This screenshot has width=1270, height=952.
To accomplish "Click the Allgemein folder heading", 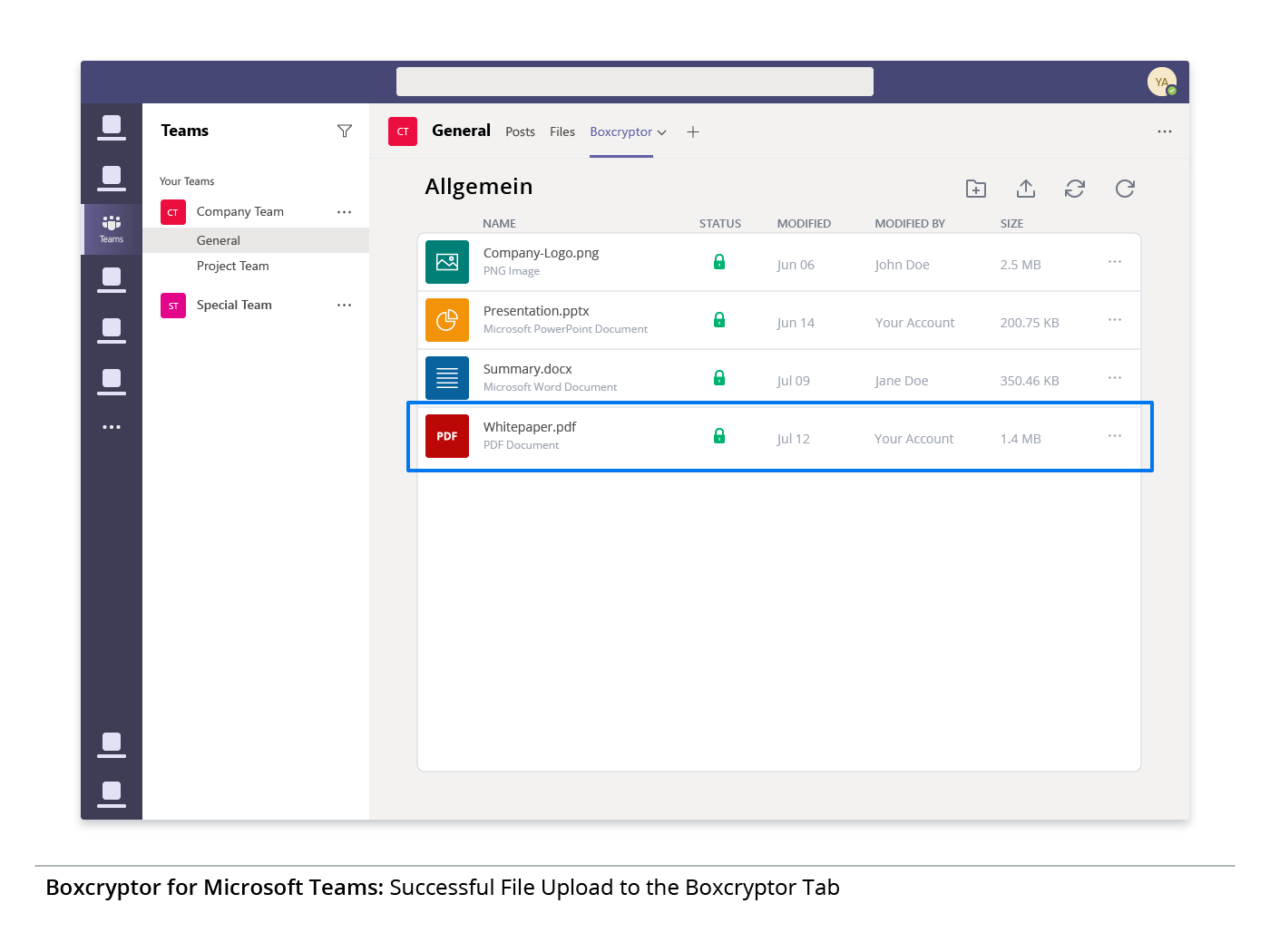I will 479,187.
